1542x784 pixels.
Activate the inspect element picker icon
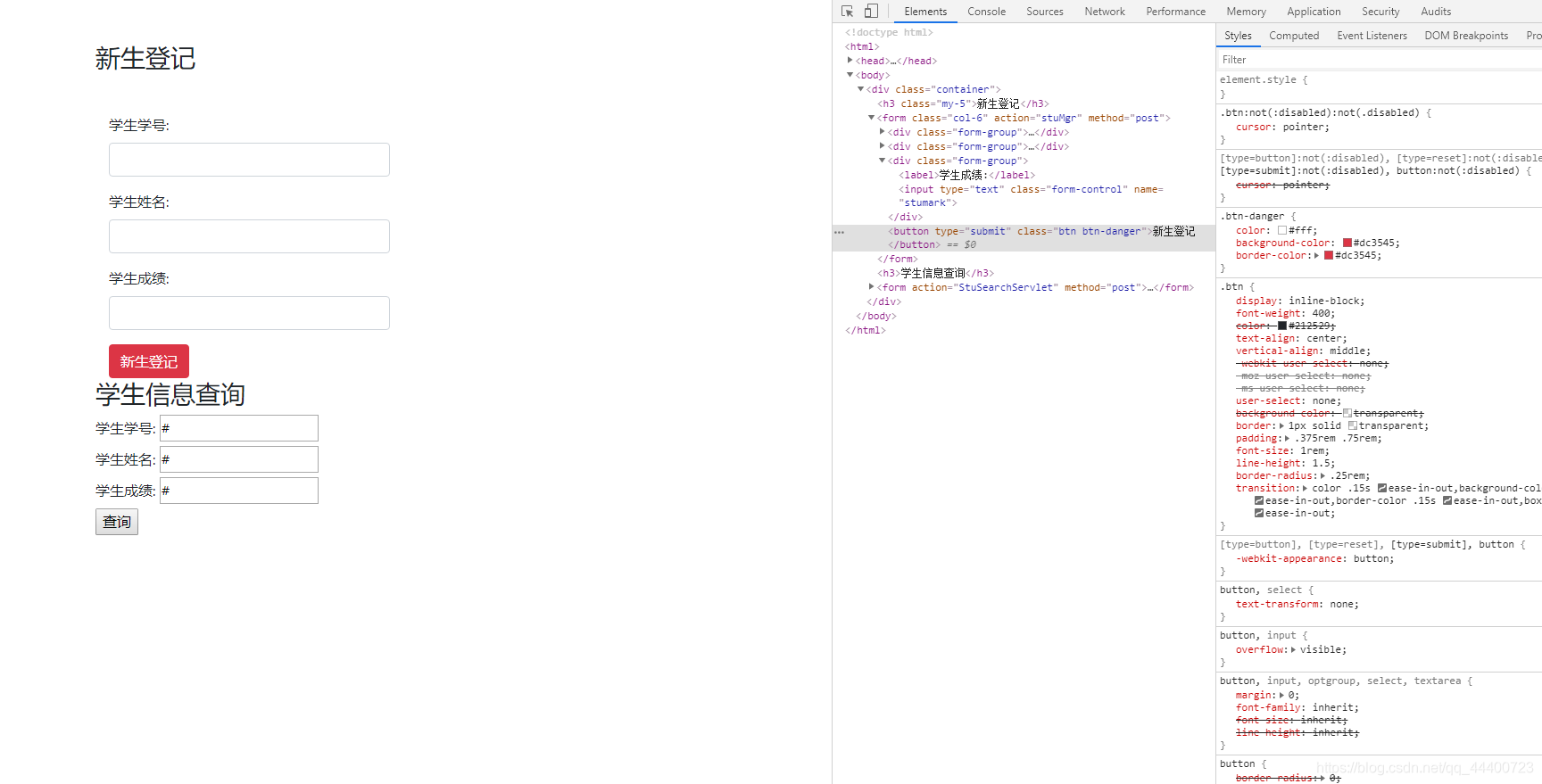click(847, 12)
